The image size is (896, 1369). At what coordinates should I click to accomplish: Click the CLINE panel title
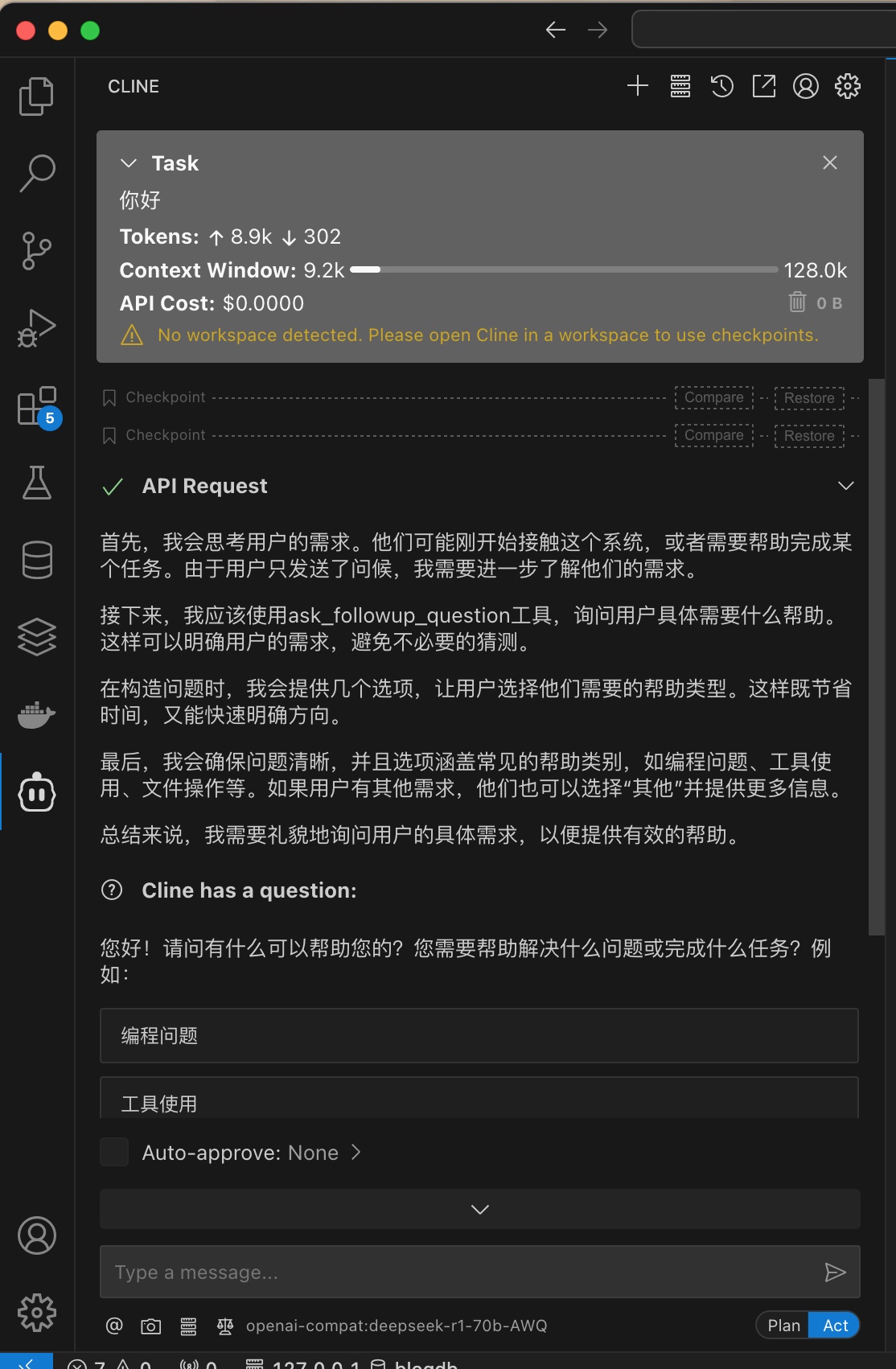pyautogui.click(x=134, y=86)
